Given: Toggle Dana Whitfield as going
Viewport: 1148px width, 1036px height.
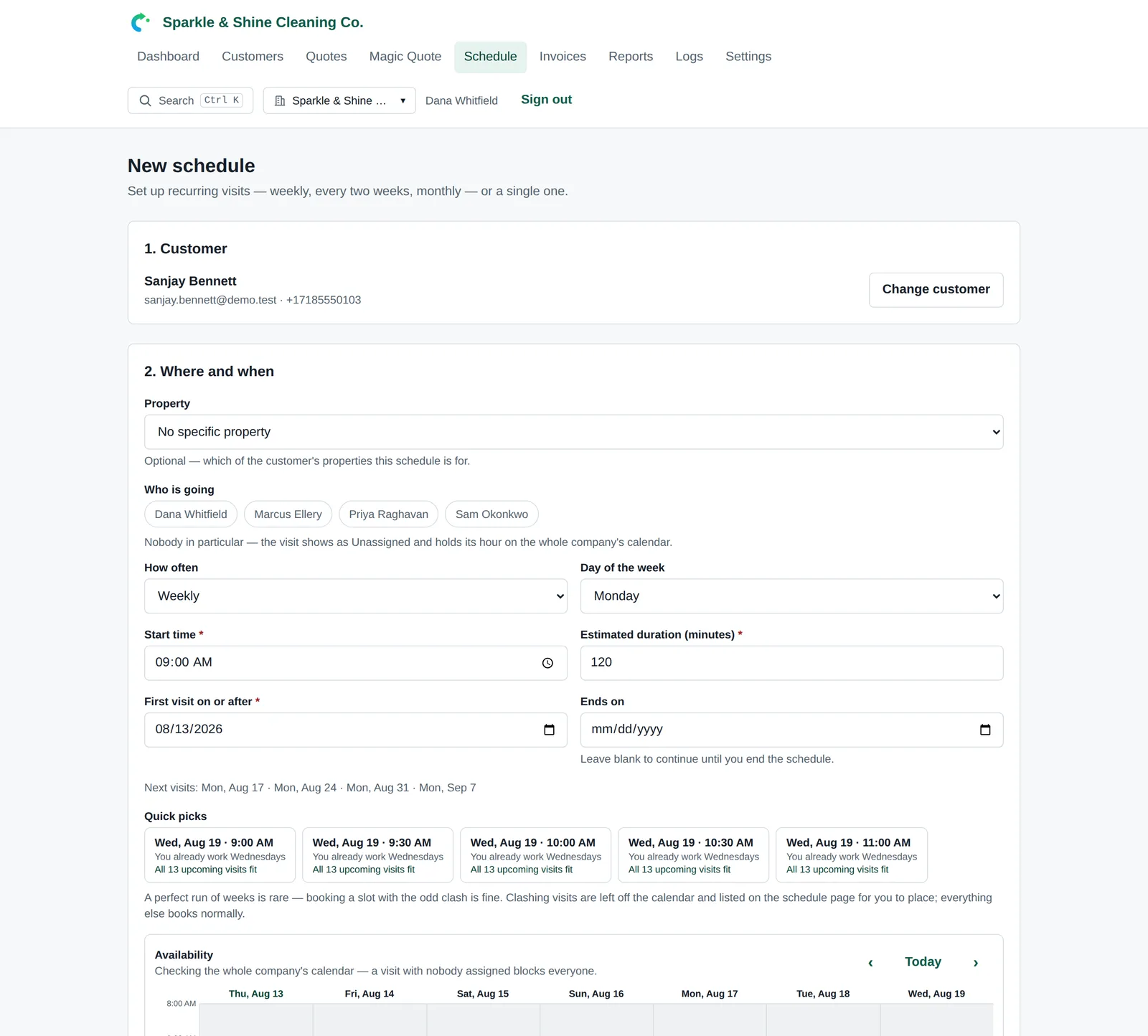Looking at the screenshot, I should coord(191,514).
